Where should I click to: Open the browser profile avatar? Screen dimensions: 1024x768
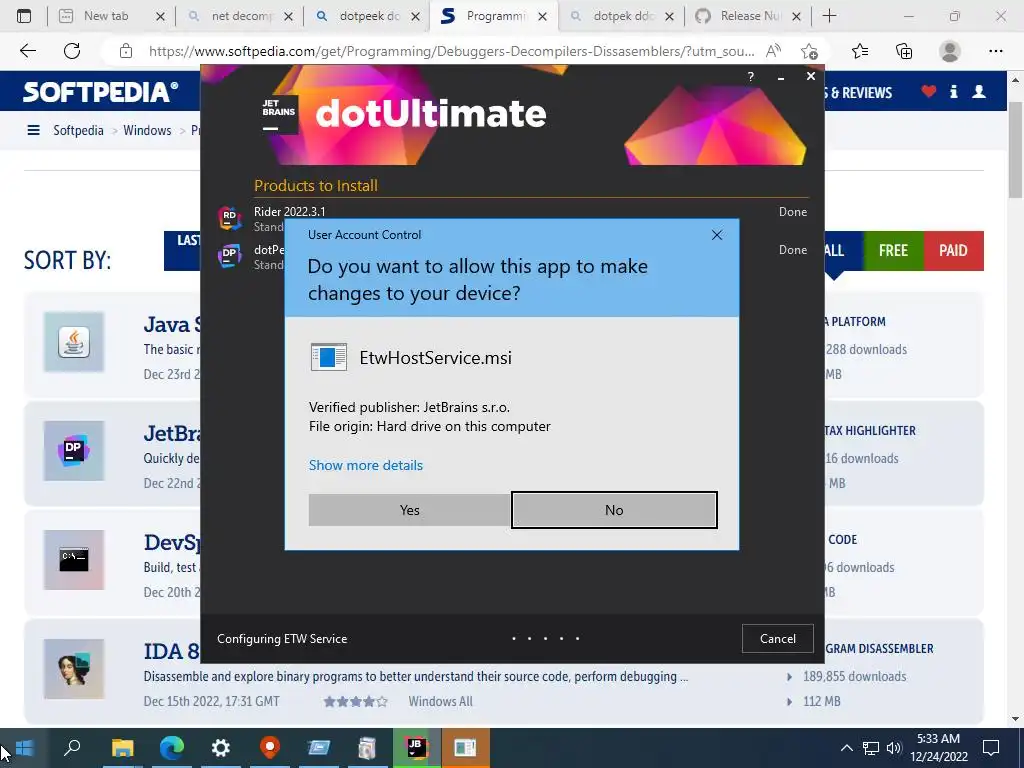(x=950, y=51)
